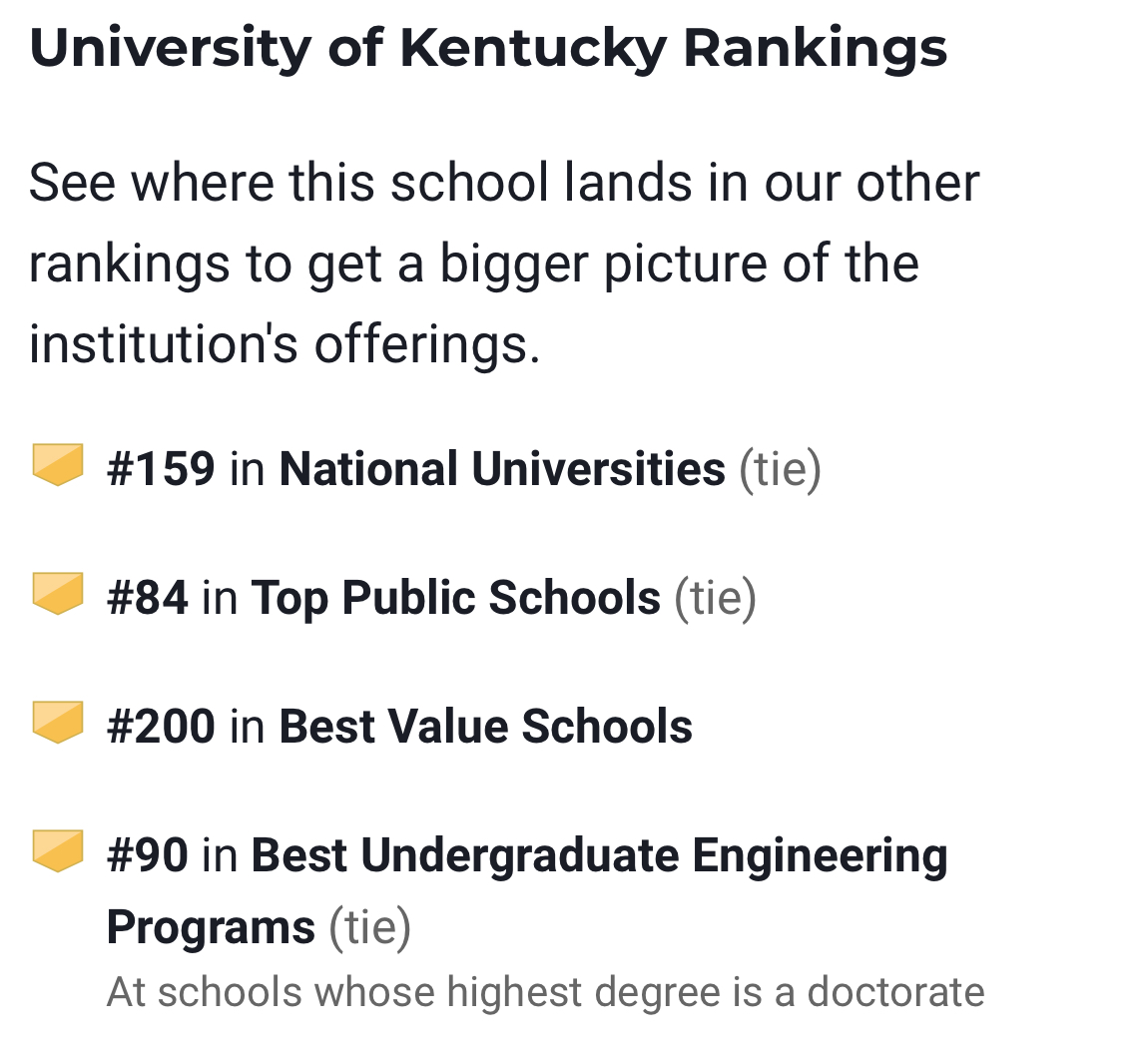Click the 'See where this school lands' text line
The width and height of the screenshot is (1148, 1055).
504,183
